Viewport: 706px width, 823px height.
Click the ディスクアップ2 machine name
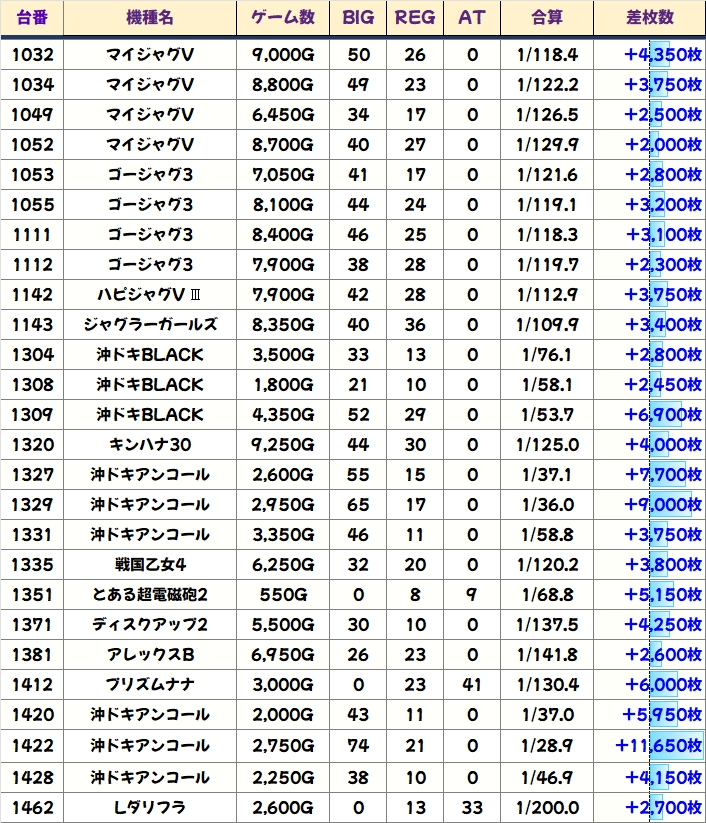150,625
